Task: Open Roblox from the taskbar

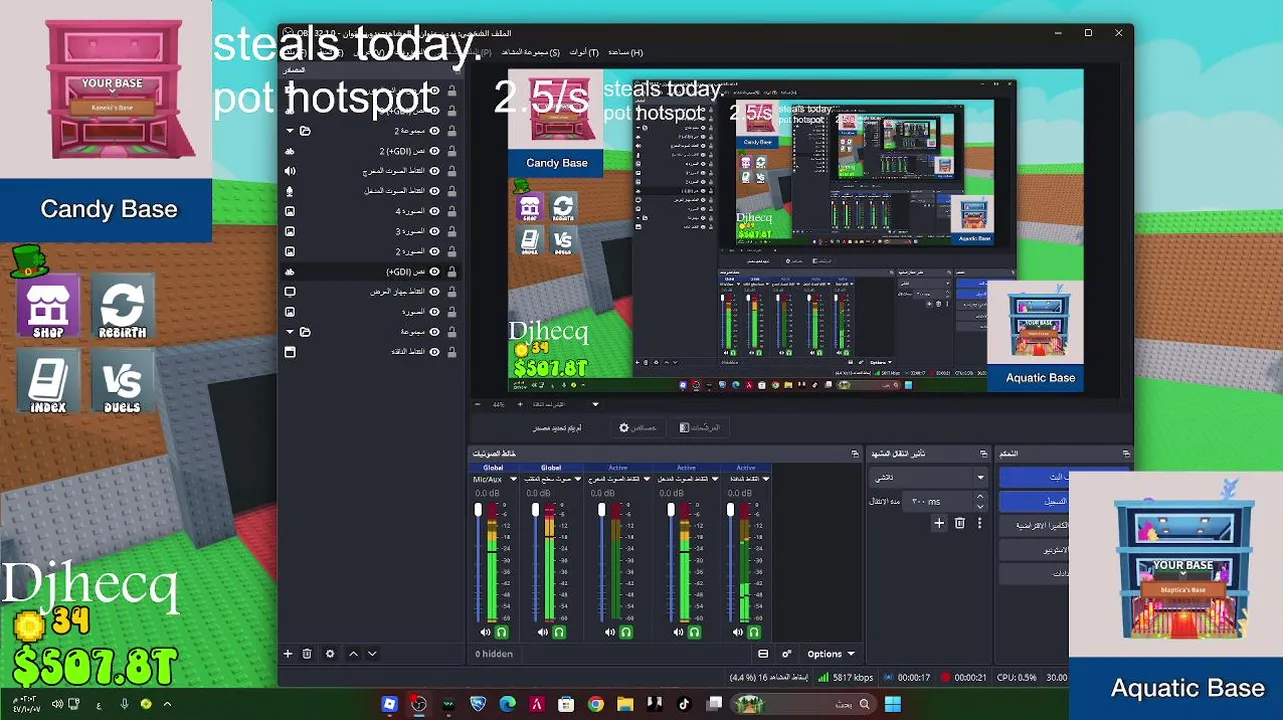Action: pyautogui.click(x=390, y=704)
